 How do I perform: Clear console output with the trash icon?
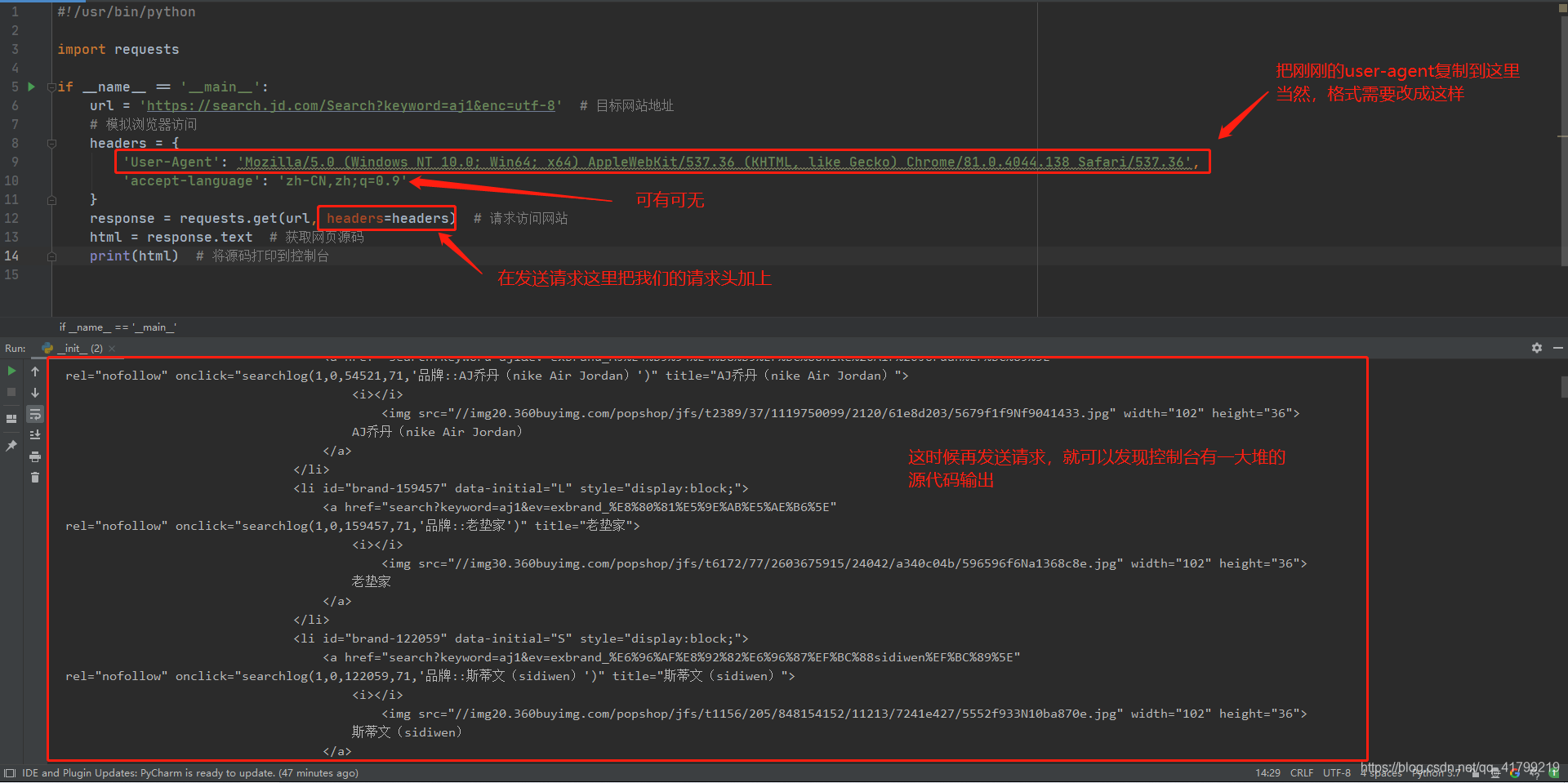point(35,477)
